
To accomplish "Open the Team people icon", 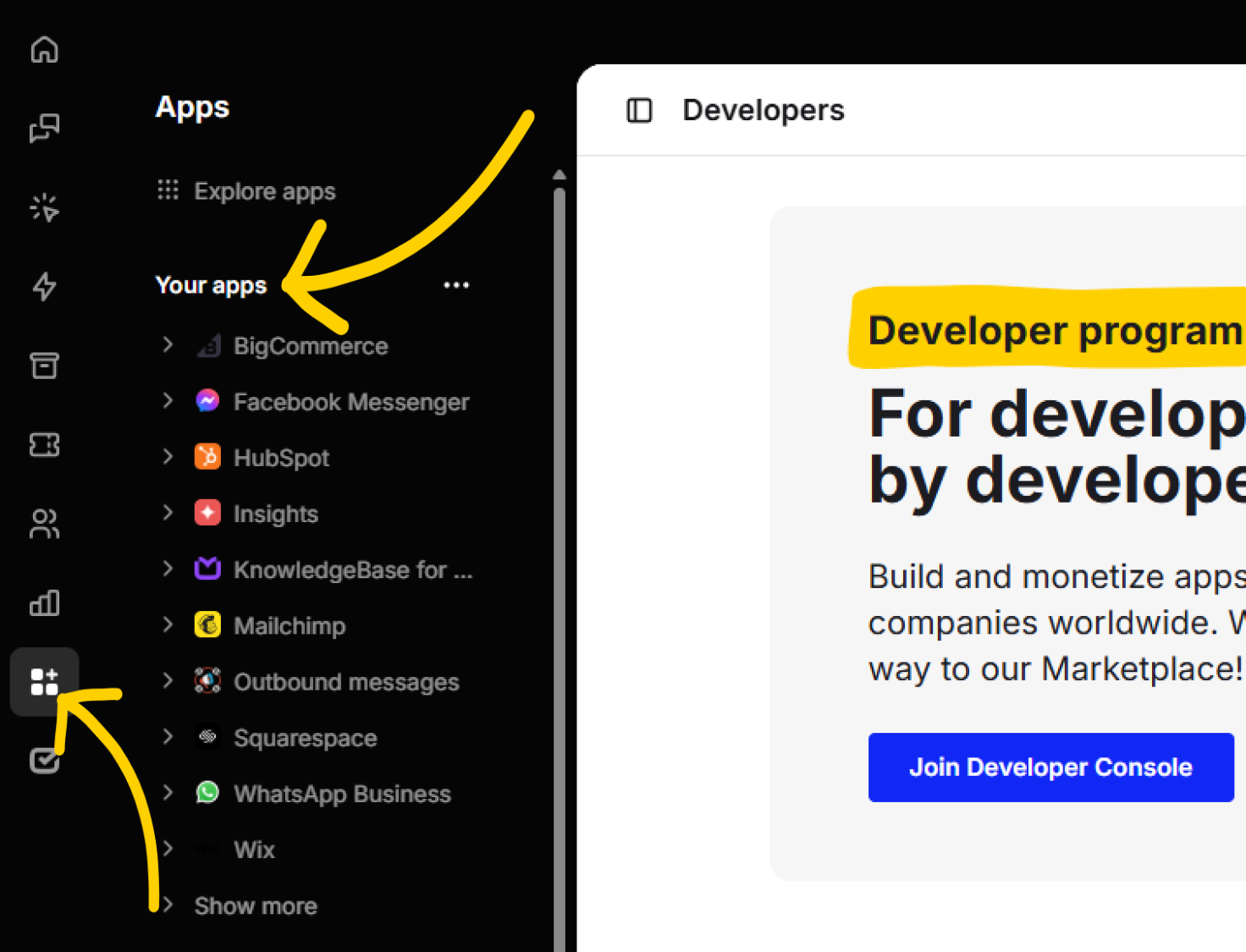I will (45, 524).
